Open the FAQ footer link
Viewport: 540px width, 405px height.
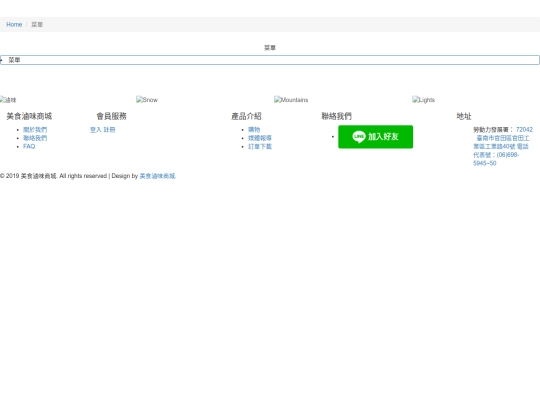29,146
